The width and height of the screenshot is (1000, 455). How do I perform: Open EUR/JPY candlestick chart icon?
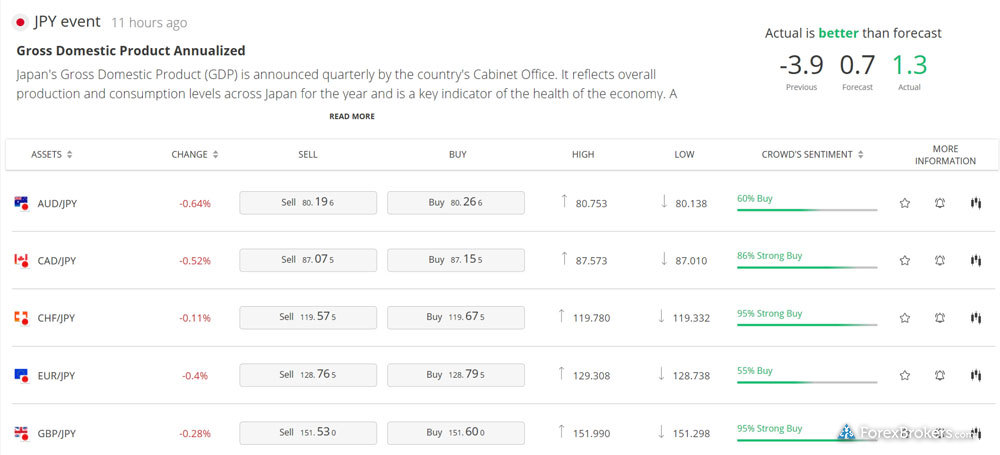click(975, 375)
